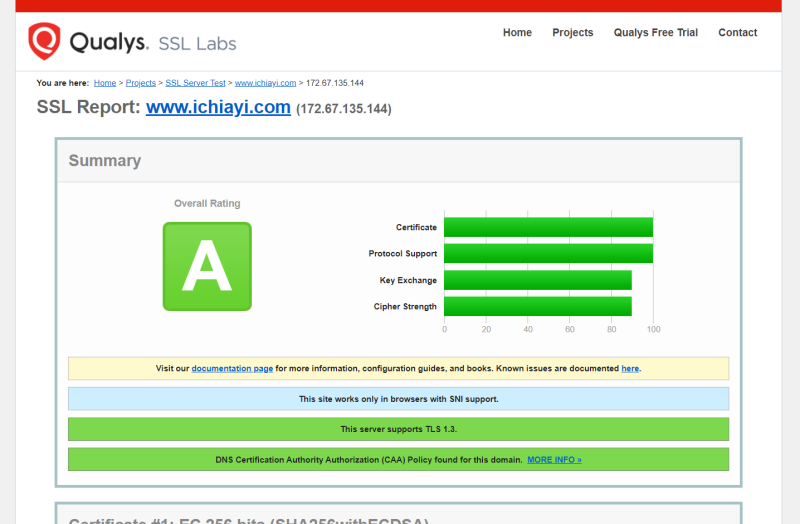Click the '100' axis label on the chart
This screenshot has width=800, height=524.
click(x=654, y=330)
